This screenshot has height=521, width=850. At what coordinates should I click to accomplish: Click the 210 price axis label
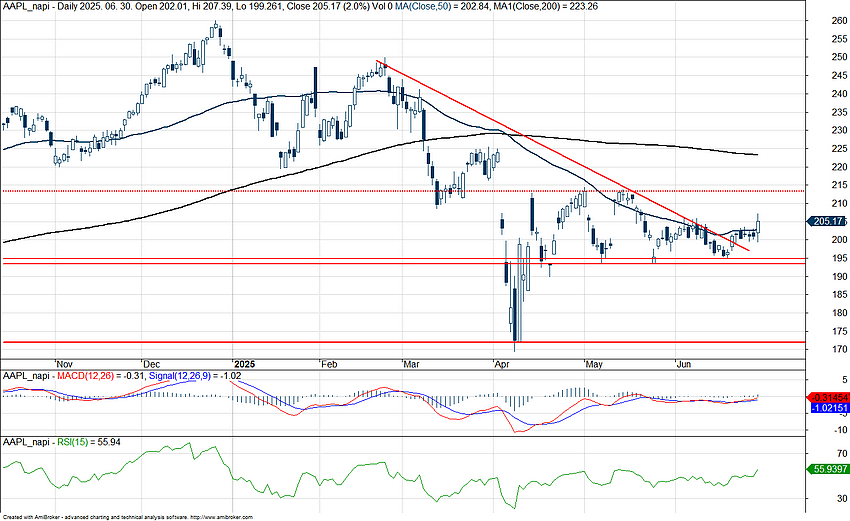pyautogui.click(x=839, y=203)
